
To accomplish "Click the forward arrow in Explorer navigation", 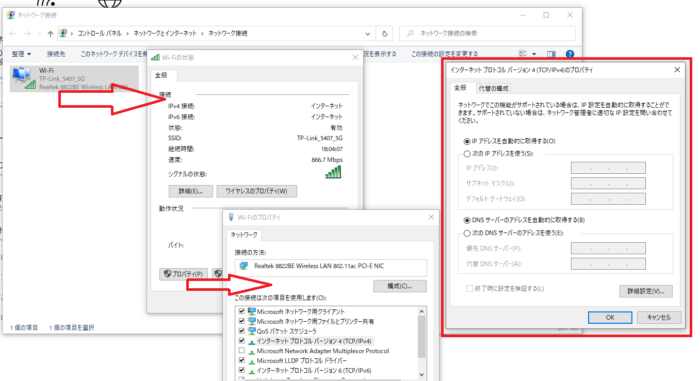I will coord(28,33).
